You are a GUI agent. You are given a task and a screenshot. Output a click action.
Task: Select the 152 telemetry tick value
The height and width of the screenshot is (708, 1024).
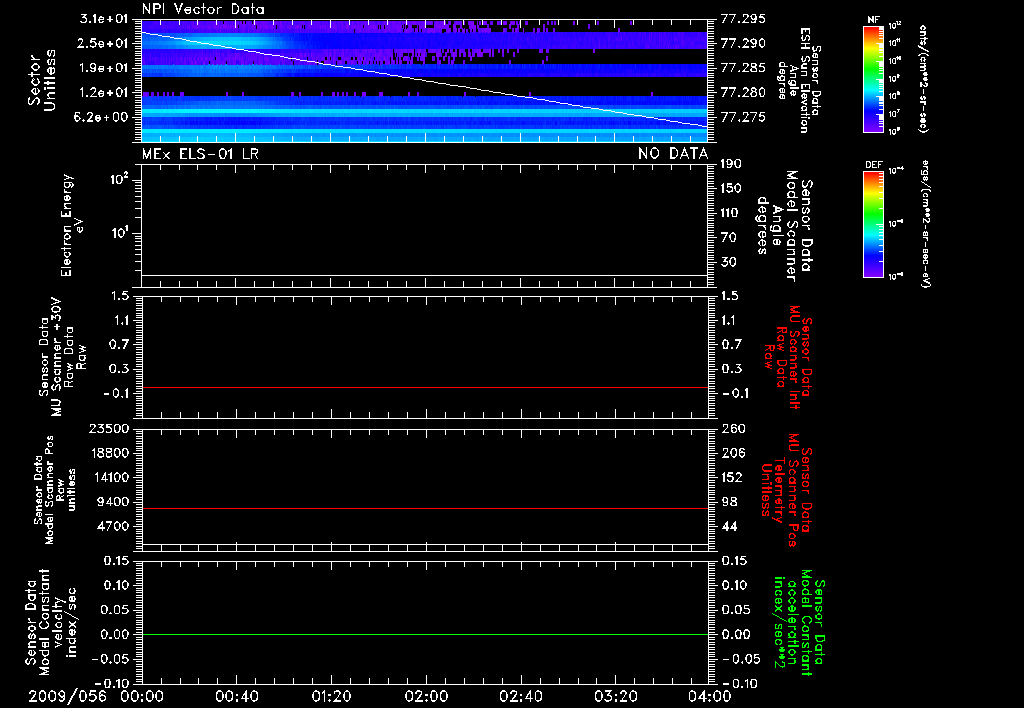pyautogui.click(x=731, y=477)
